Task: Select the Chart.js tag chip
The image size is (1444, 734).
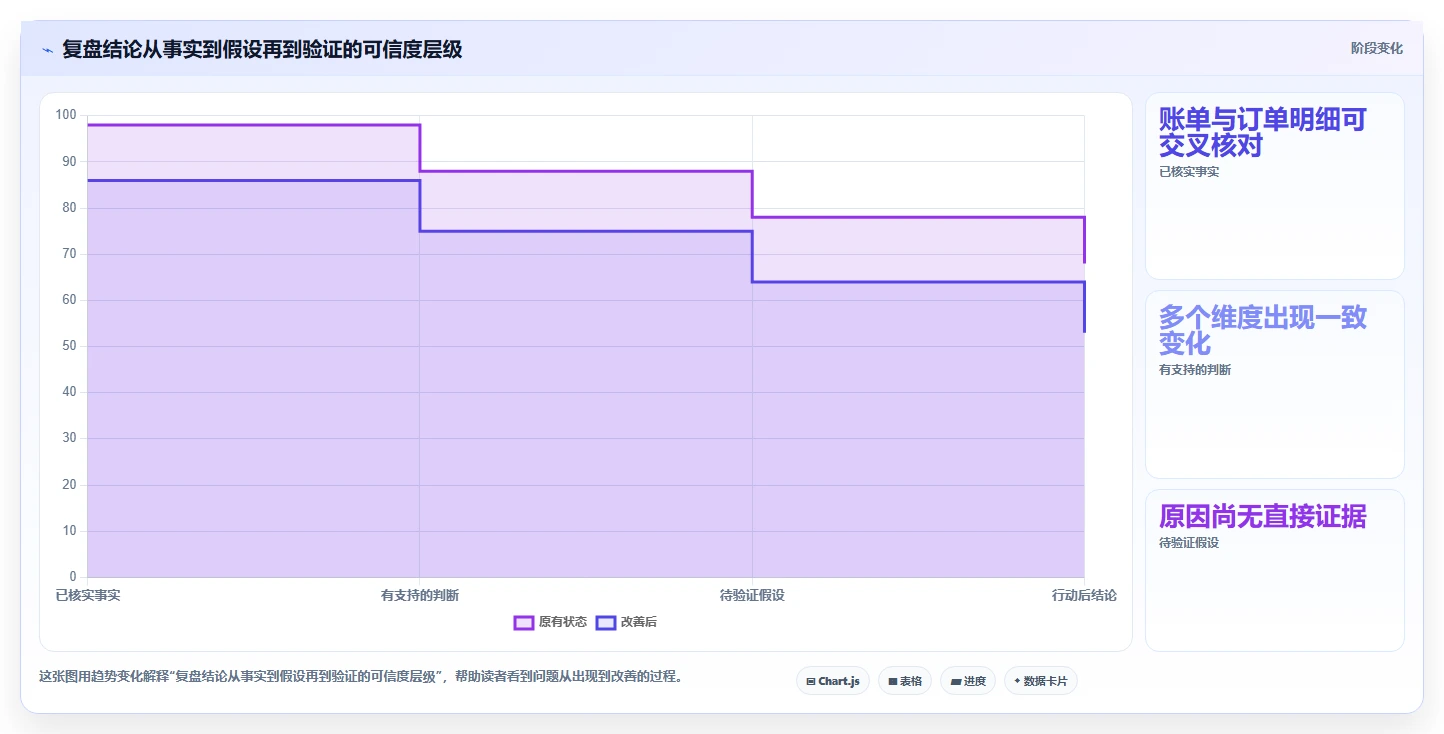Action: 833,681
